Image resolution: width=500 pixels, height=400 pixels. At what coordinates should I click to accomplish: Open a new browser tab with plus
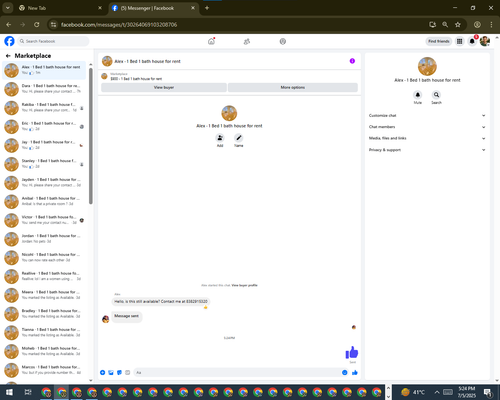point(207,8)
